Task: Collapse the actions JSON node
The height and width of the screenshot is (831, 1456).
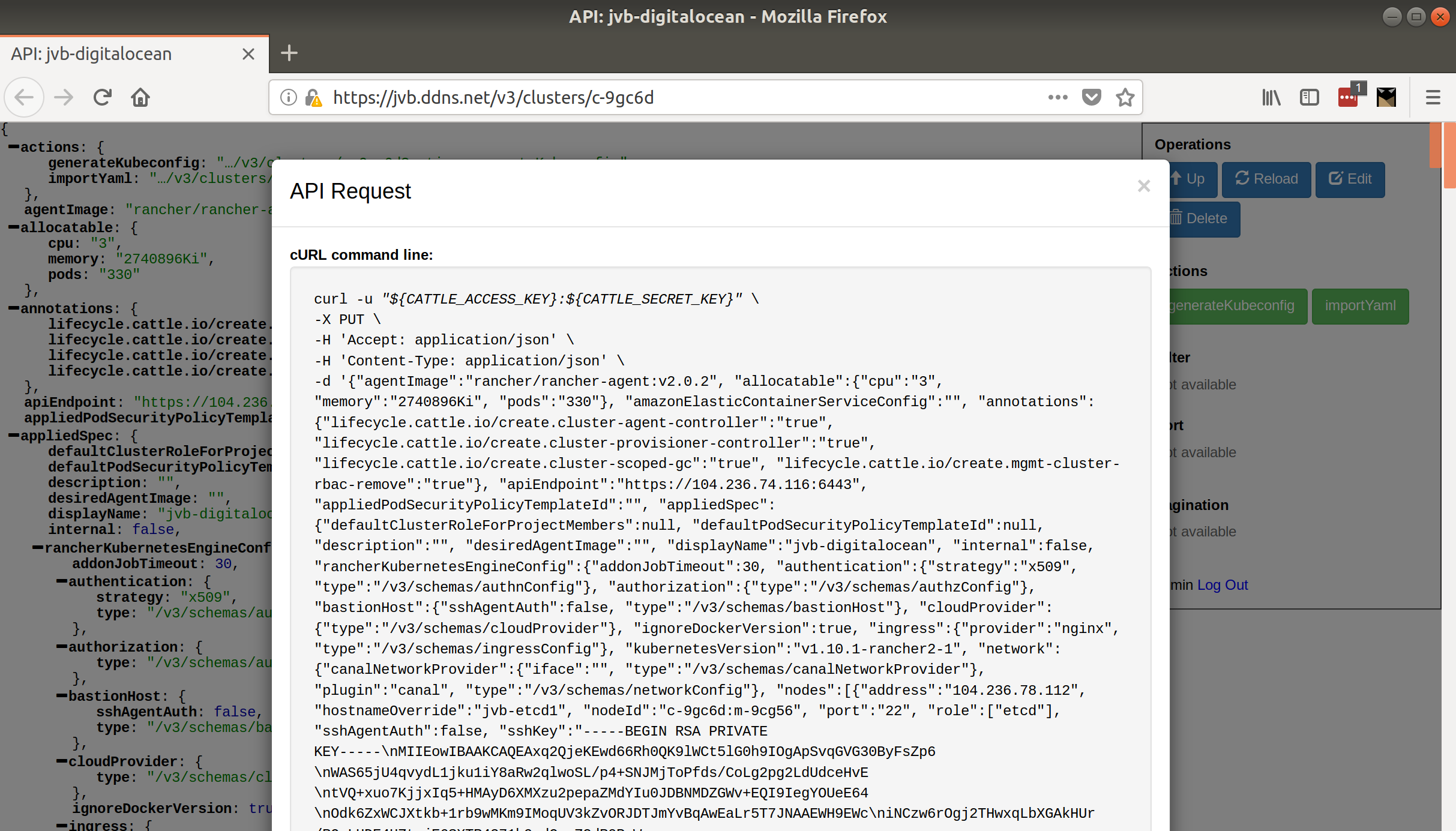Action: 13,147
